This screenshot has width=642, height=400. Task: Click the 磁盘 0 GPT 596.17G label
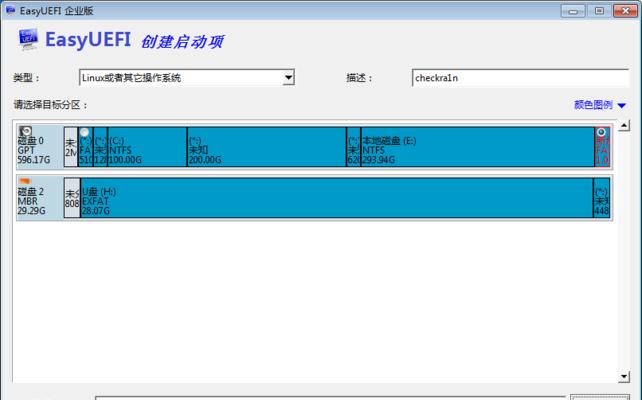34,150
